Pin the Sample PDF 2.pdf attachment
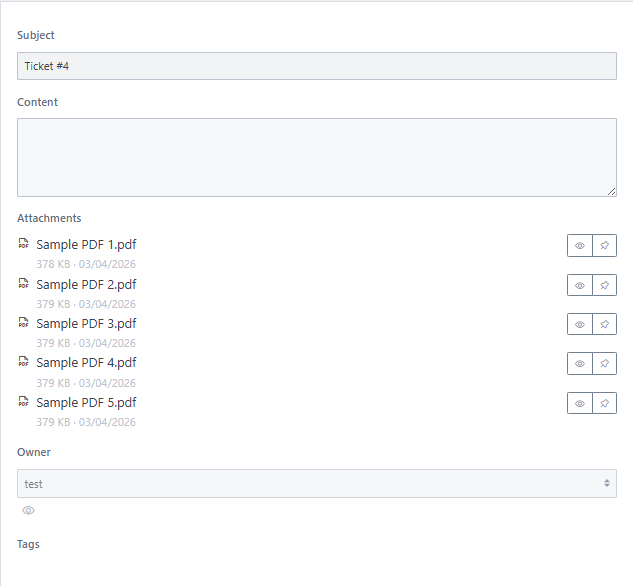Viewport: 633px width, 586px height. pos(604,285)
